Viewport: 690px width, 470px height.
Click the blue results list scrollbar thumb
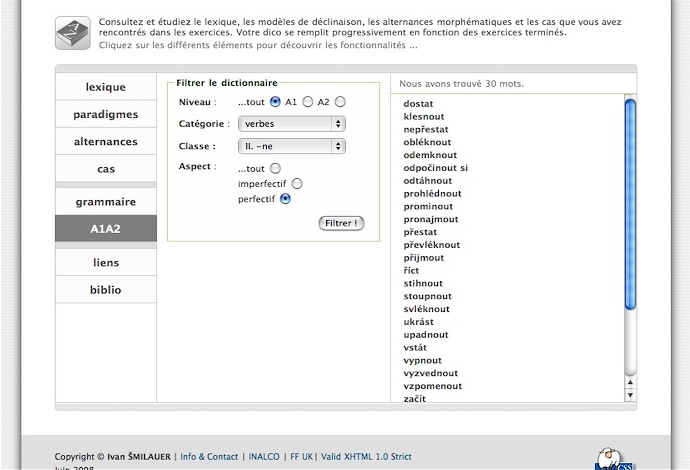pyautogui.click(x=630, y=205)
